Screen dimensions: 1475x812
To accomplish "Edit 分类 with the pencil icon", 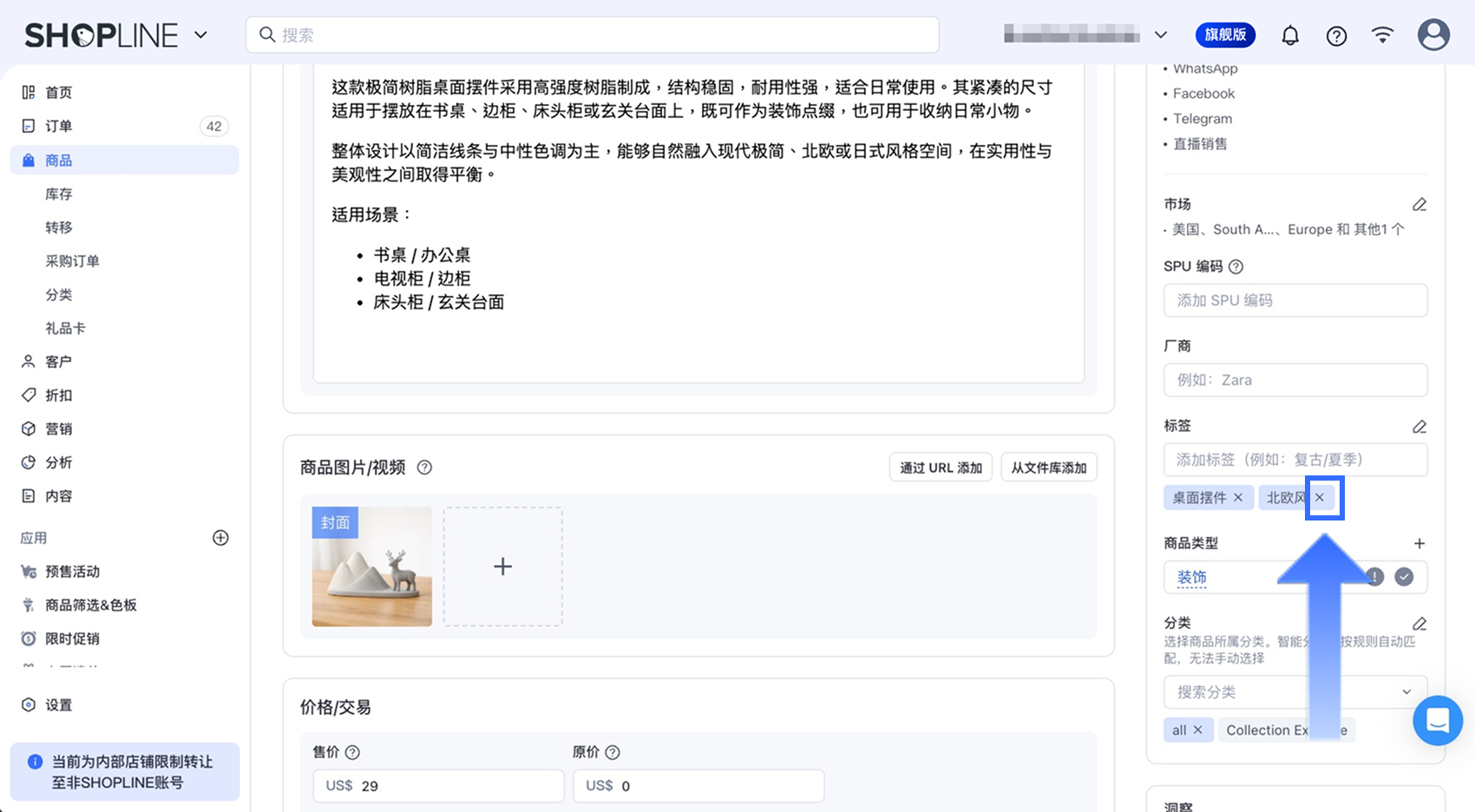I will [1419, 624].
